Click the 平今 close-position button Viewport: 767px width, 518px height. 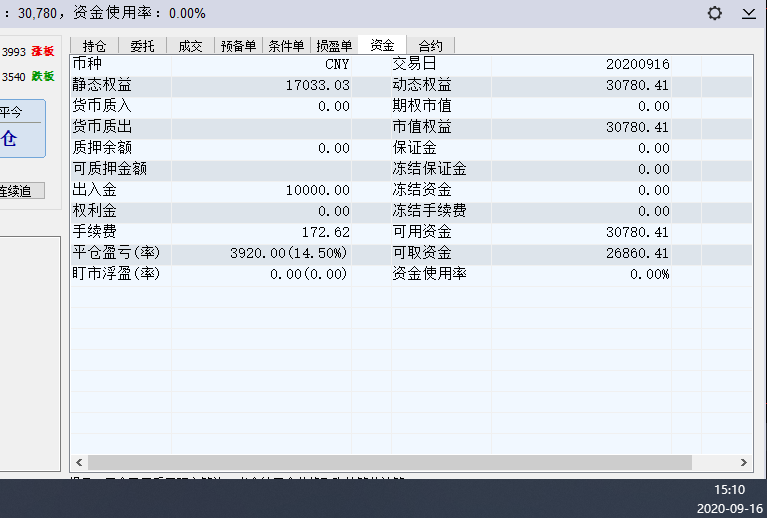pos(23,129)
